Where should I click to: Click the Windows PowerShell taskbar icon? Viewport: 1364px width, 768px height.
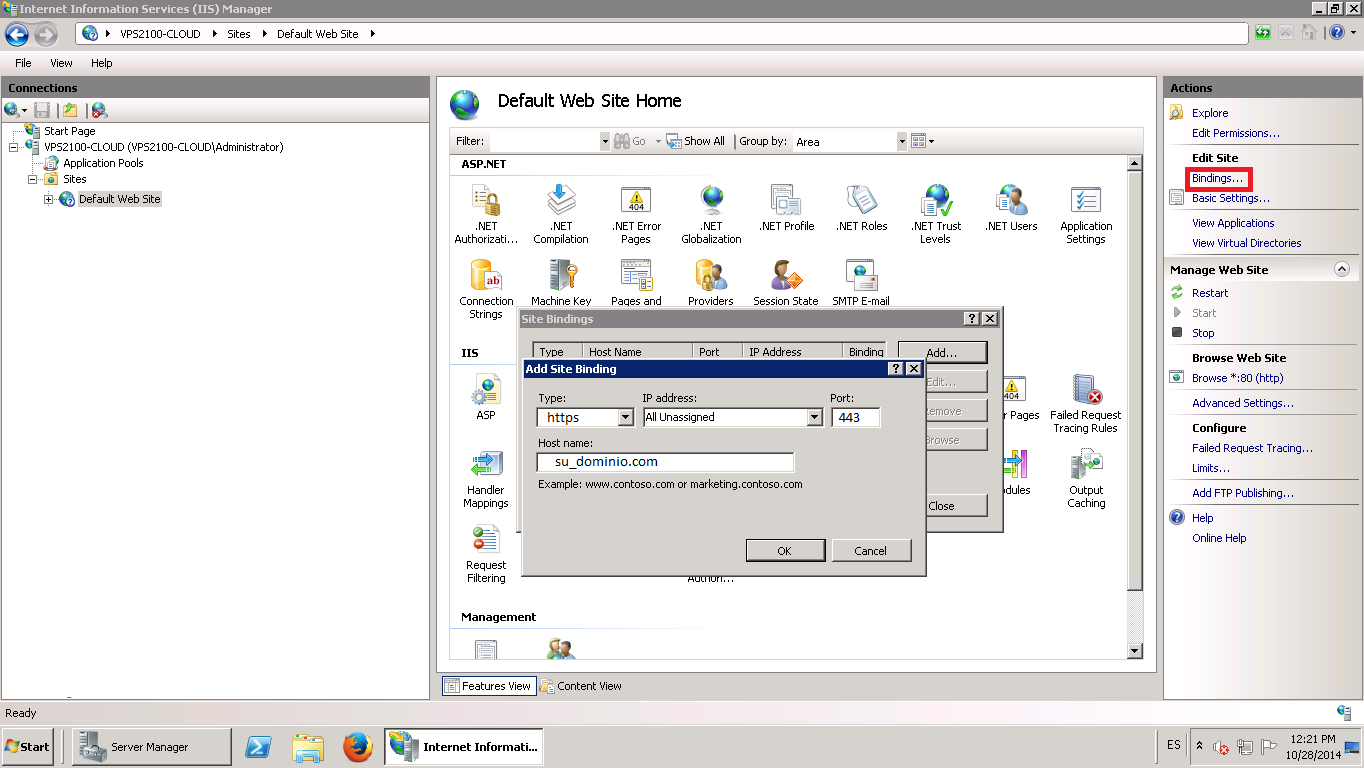click(x=259, y=746)
